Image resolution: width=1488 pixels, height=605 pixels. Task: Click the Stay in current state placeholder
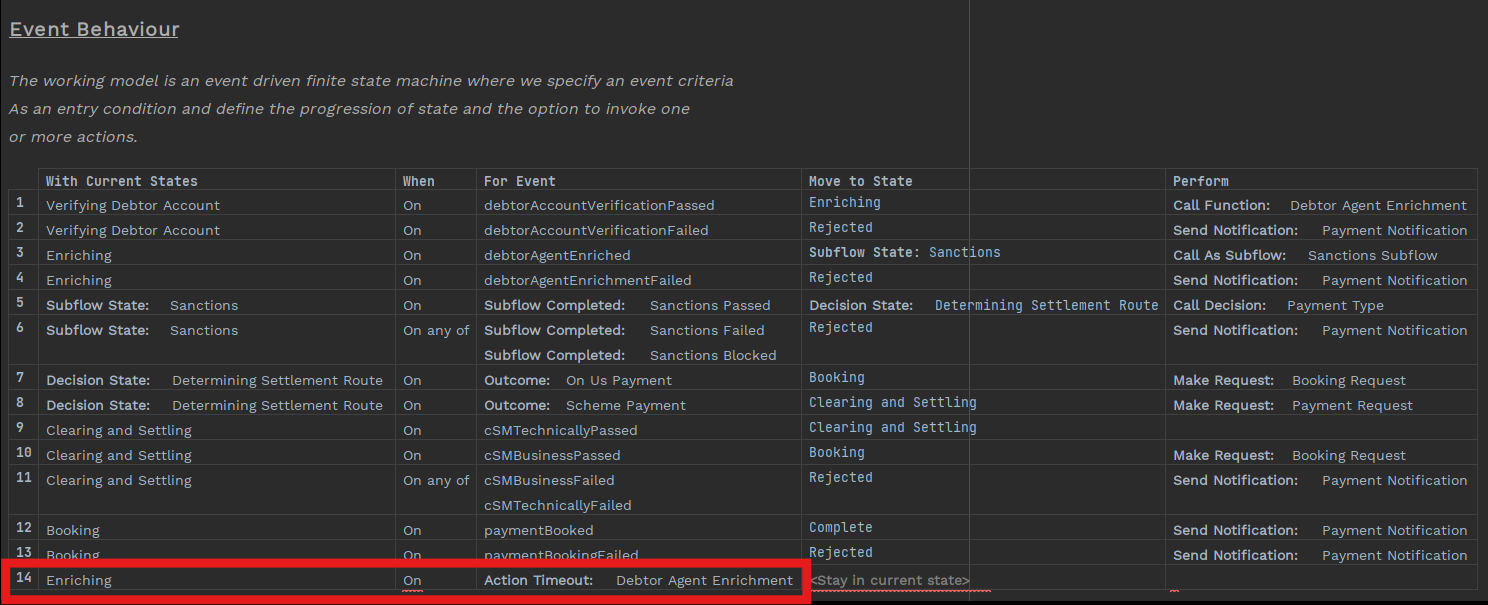[889, 580]
